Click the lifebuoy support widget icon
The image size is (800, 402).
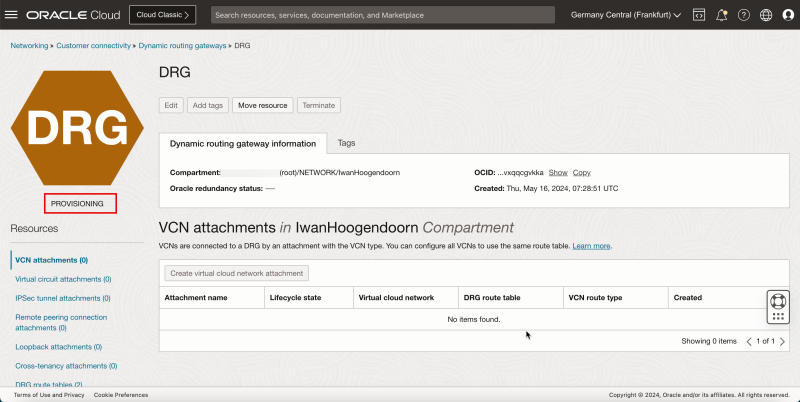click(779, 300)
